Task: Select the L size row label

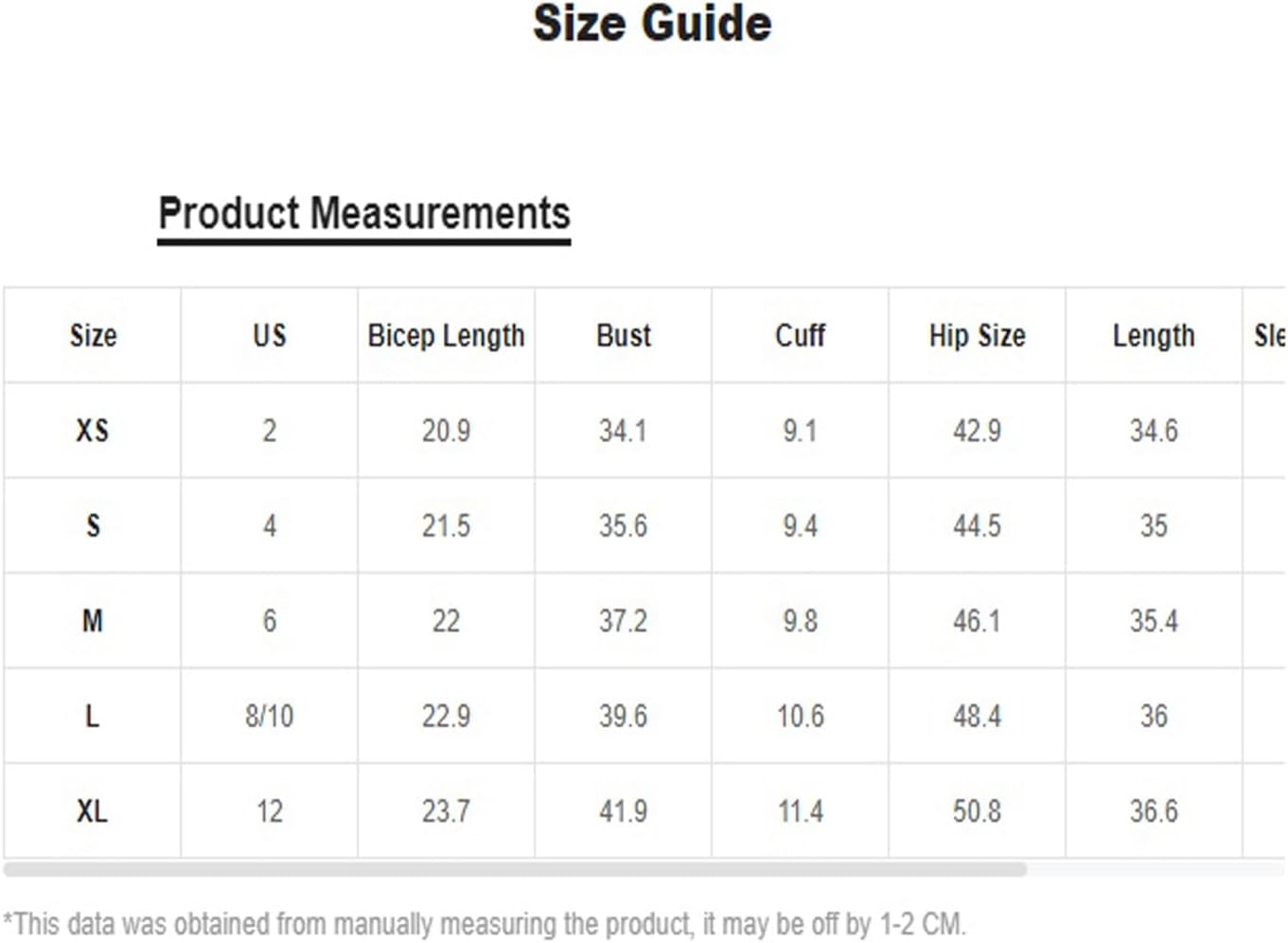Action: [93, 716]
